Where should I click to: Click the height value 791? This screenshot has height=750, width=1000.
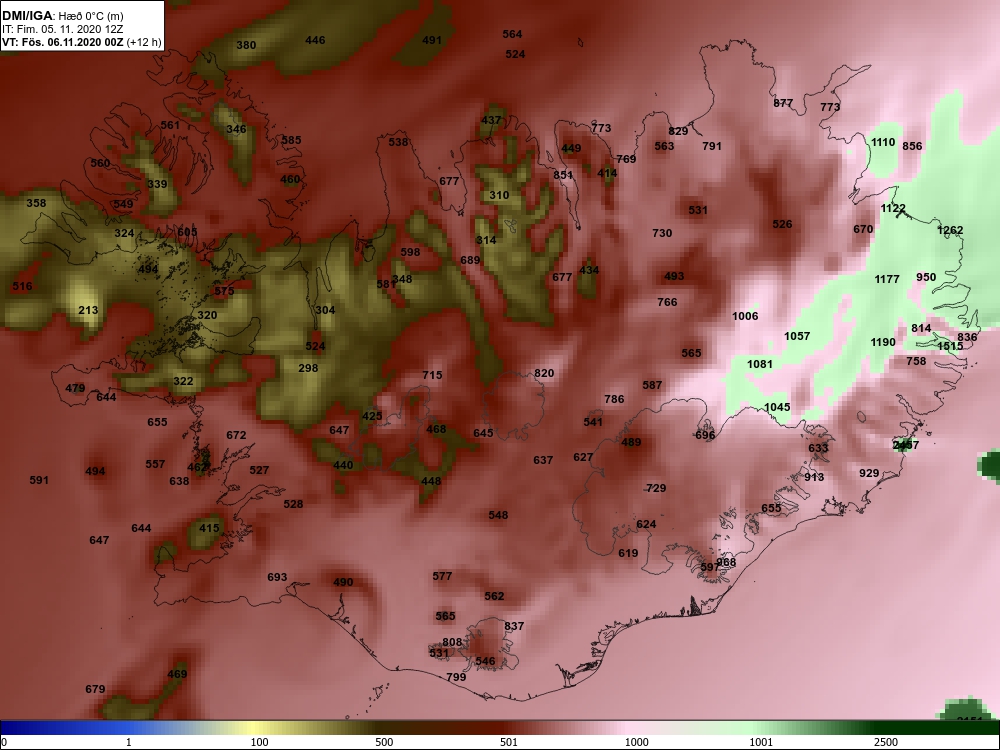click(712, 146)
